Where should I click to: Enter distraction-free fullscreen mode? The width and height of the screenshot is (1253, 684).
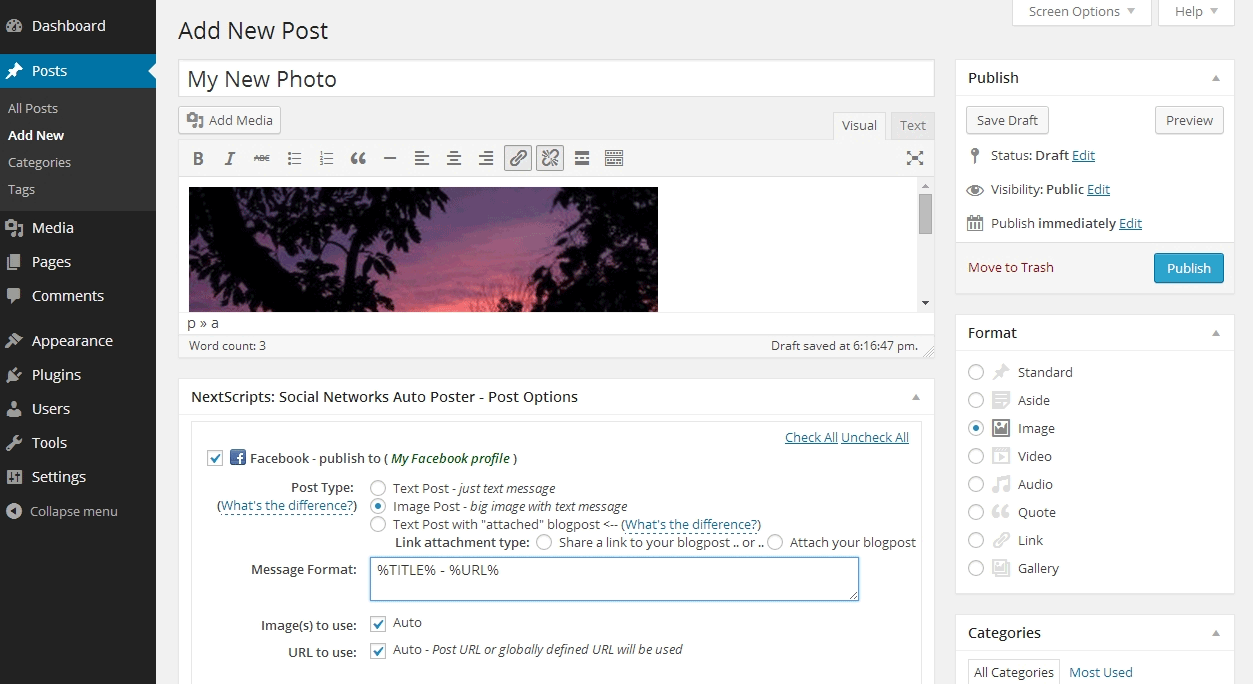[x=914, y=158]
